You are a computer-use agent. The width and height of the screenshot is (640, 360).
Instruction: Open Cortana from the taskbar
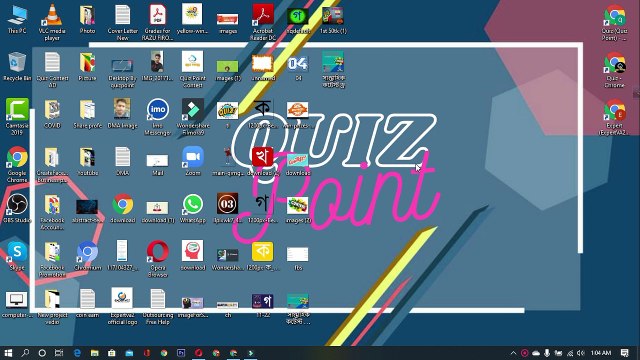click(42, 353)
